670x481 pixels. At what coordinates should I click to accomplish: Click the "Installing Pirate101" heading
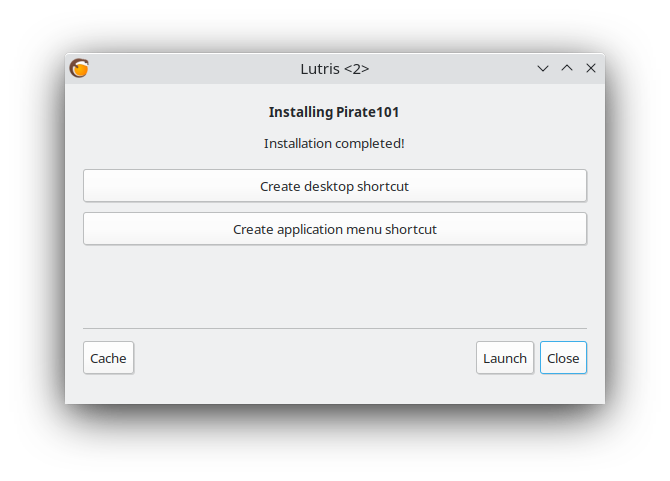(x=334, y=112)
